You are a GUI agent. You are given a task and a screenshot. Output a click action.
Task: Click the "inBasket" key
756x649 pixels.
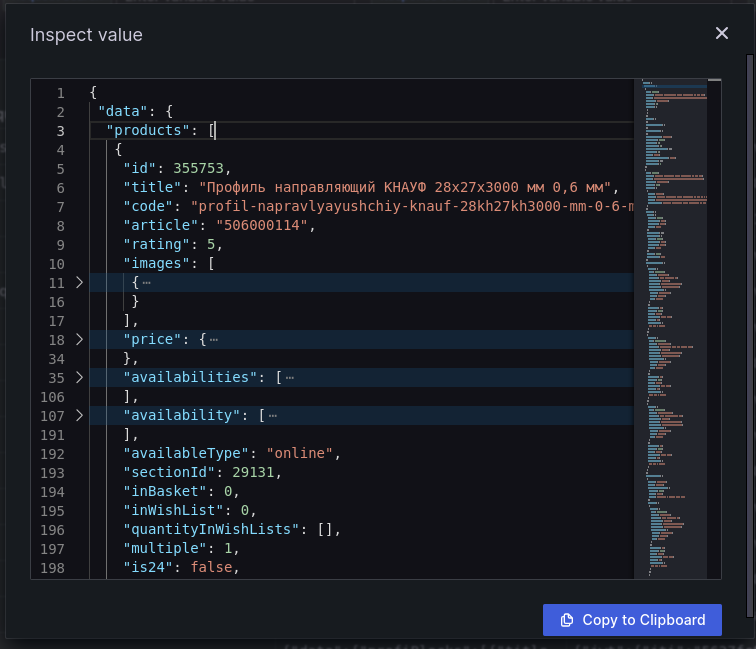(x=165, y=491)
